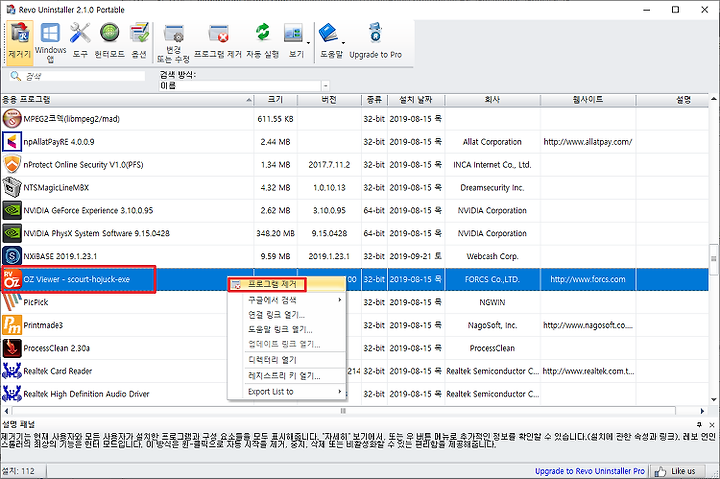Close the 설명 패널 description panel

712,425
